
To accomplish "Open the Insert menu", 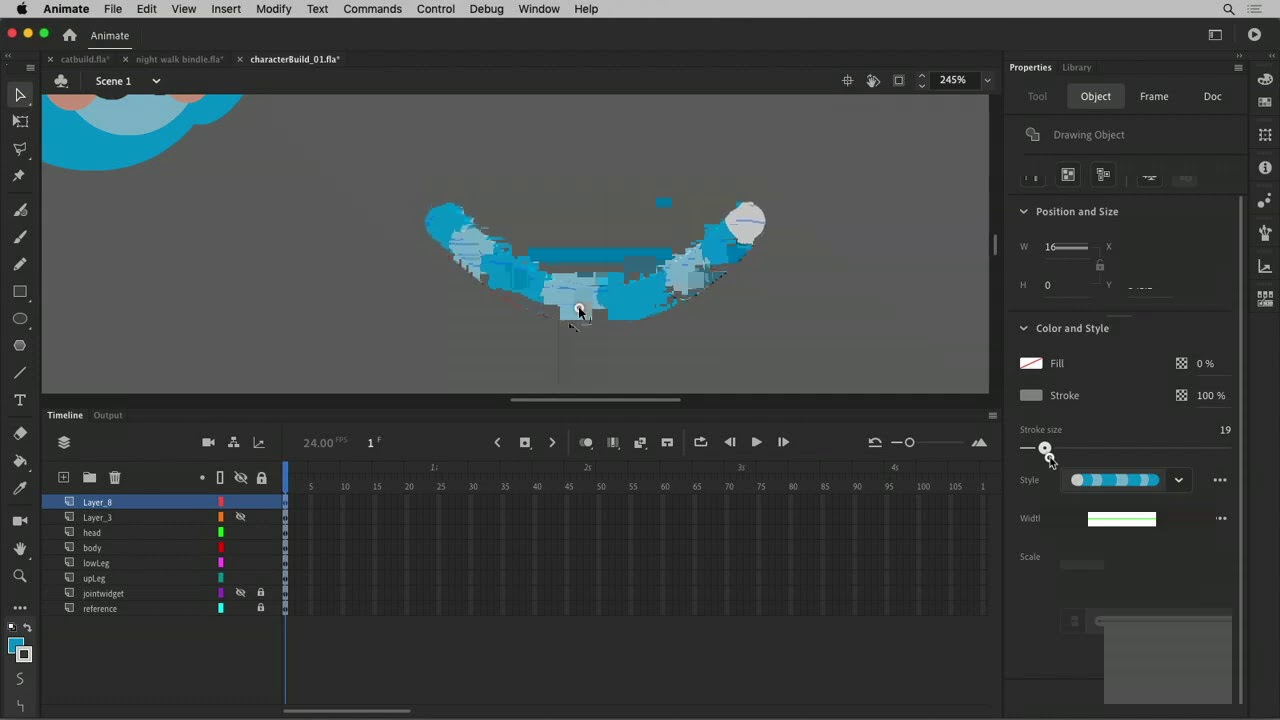I will click(226, 9).
